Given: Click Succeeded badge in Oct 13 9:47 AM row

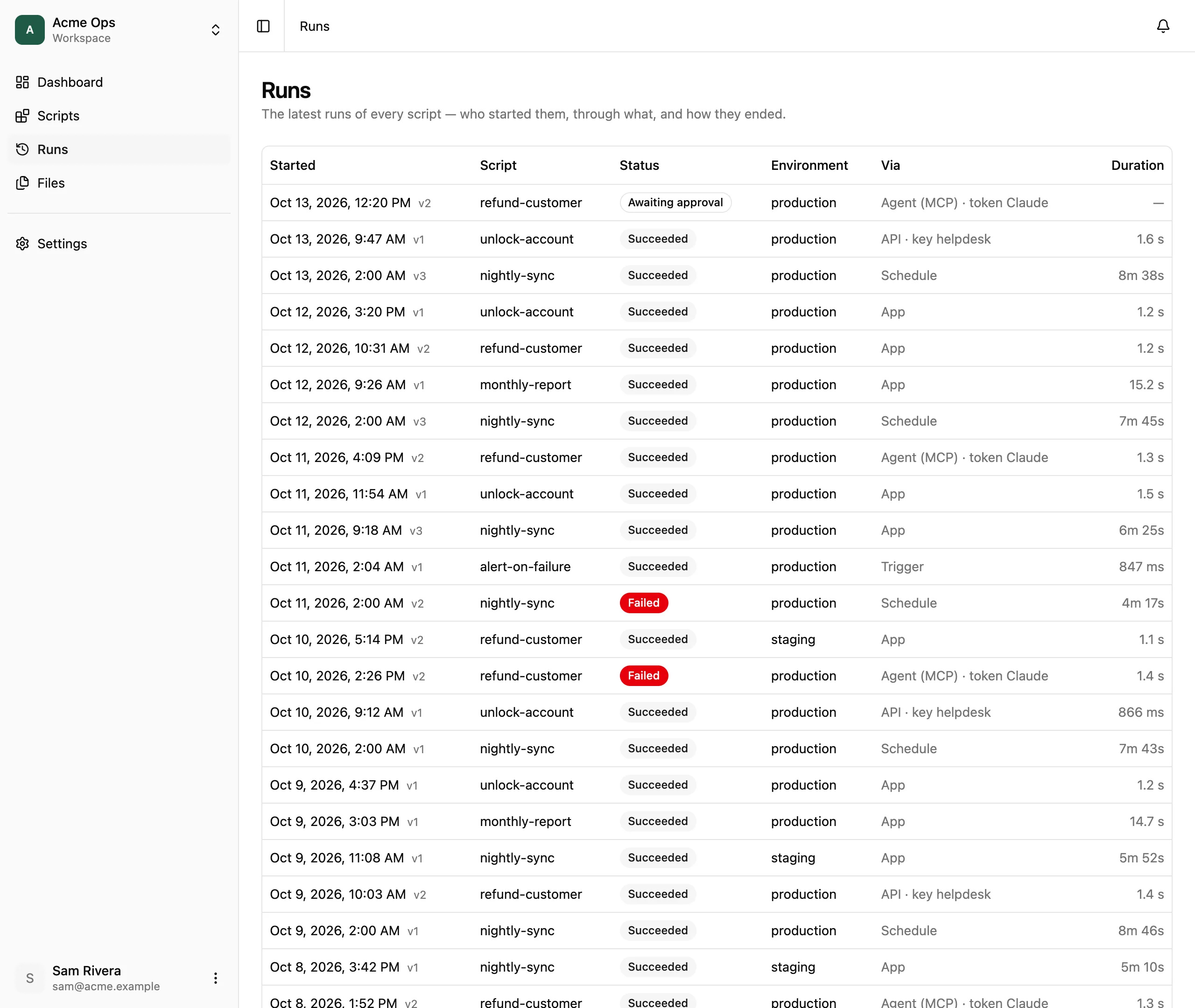Looking at the screenshot, I should (x=658, y=239).
